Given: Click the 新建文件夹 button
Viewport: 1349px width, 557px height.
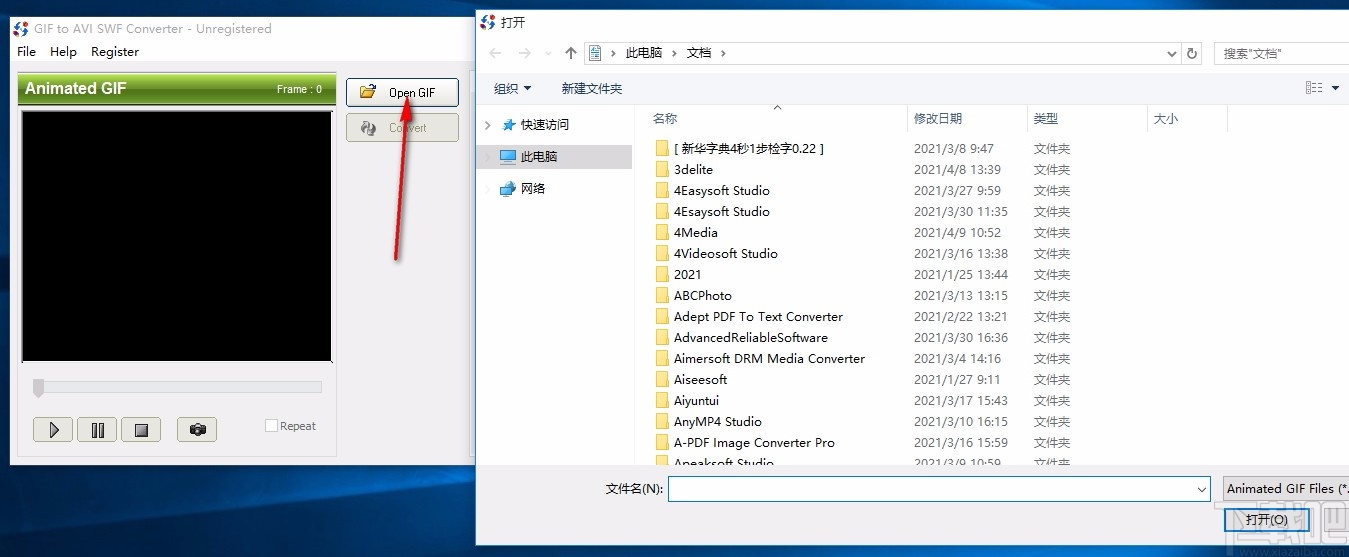Looking at the screenshot, I should [592, 88].
